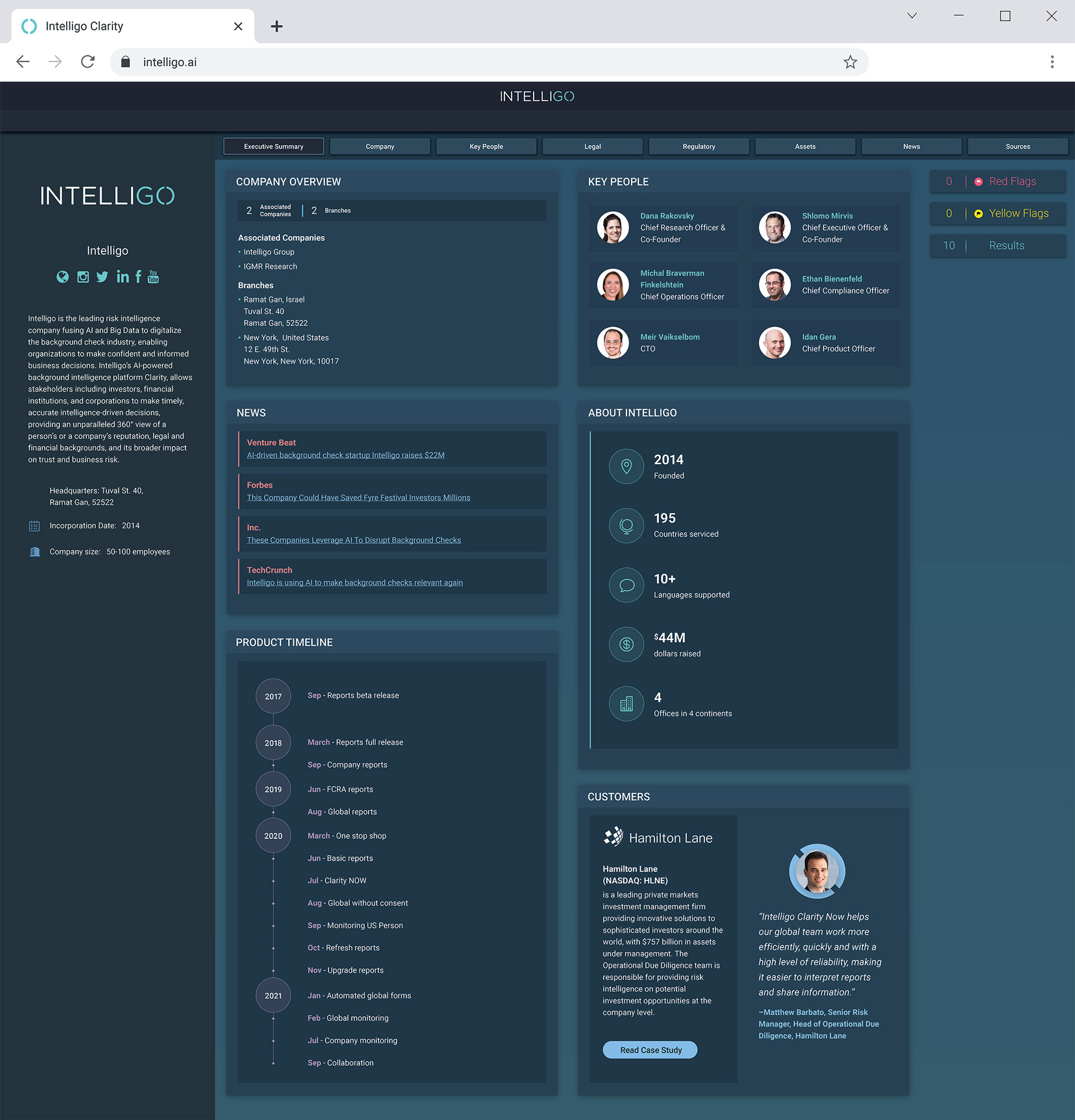The height and width of the screenshot is (1120, 1075).
Task: Bookmark the page with the star icon
Action: [x=850, y=62]
